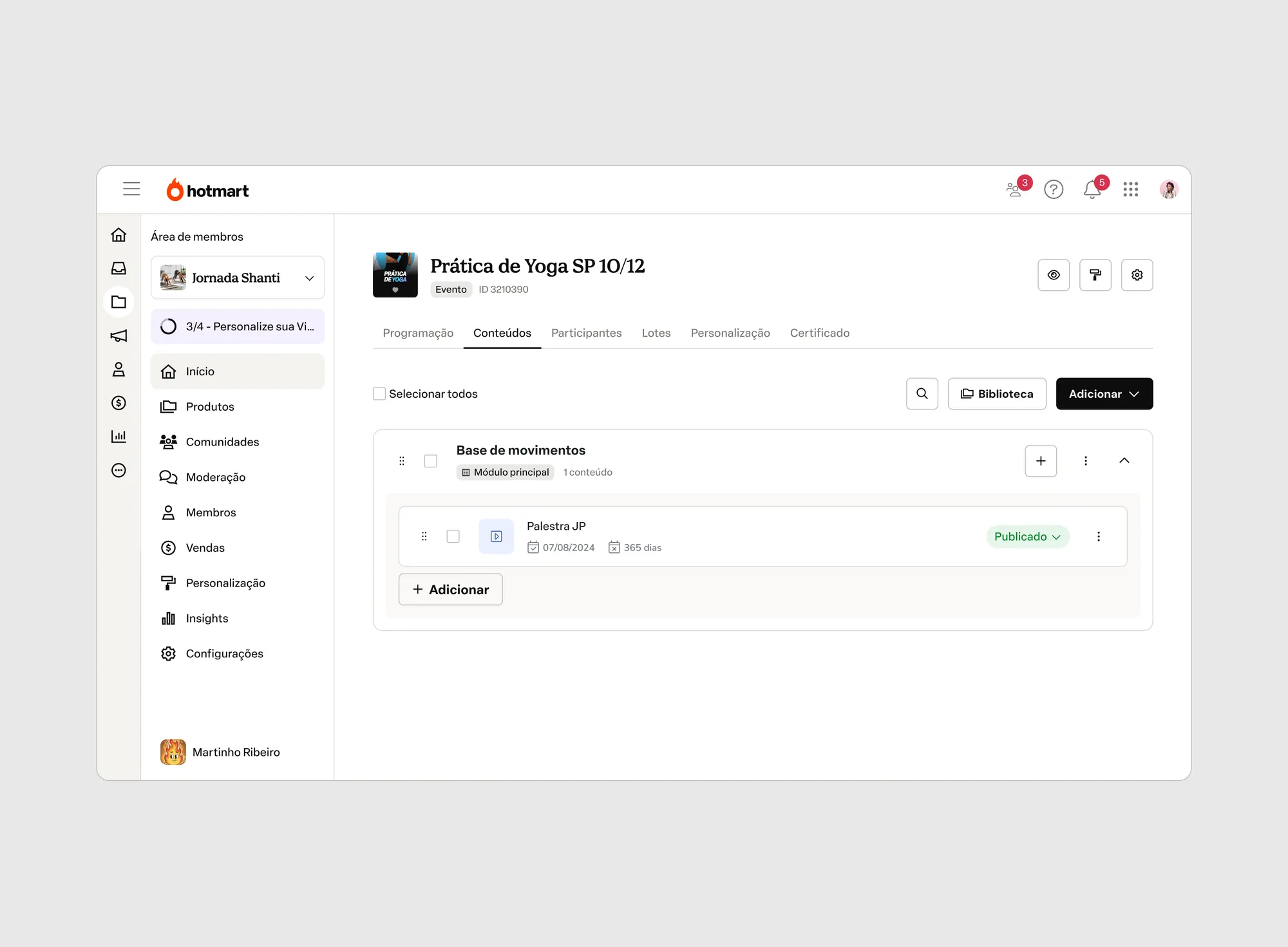Click the paint roller customization icon button

1095,275
